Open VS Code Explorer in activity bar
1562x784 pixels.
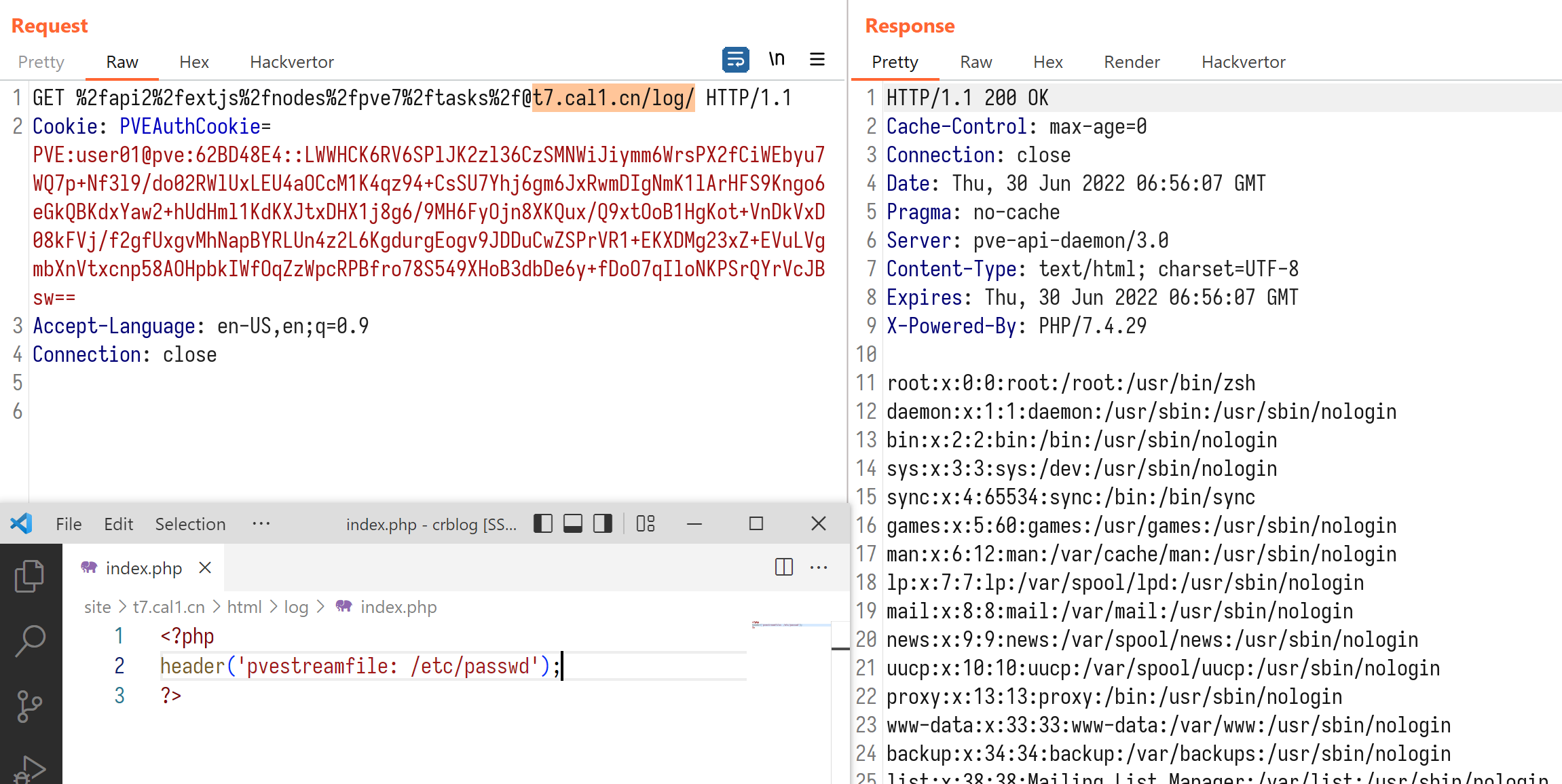tap(30, 576)
